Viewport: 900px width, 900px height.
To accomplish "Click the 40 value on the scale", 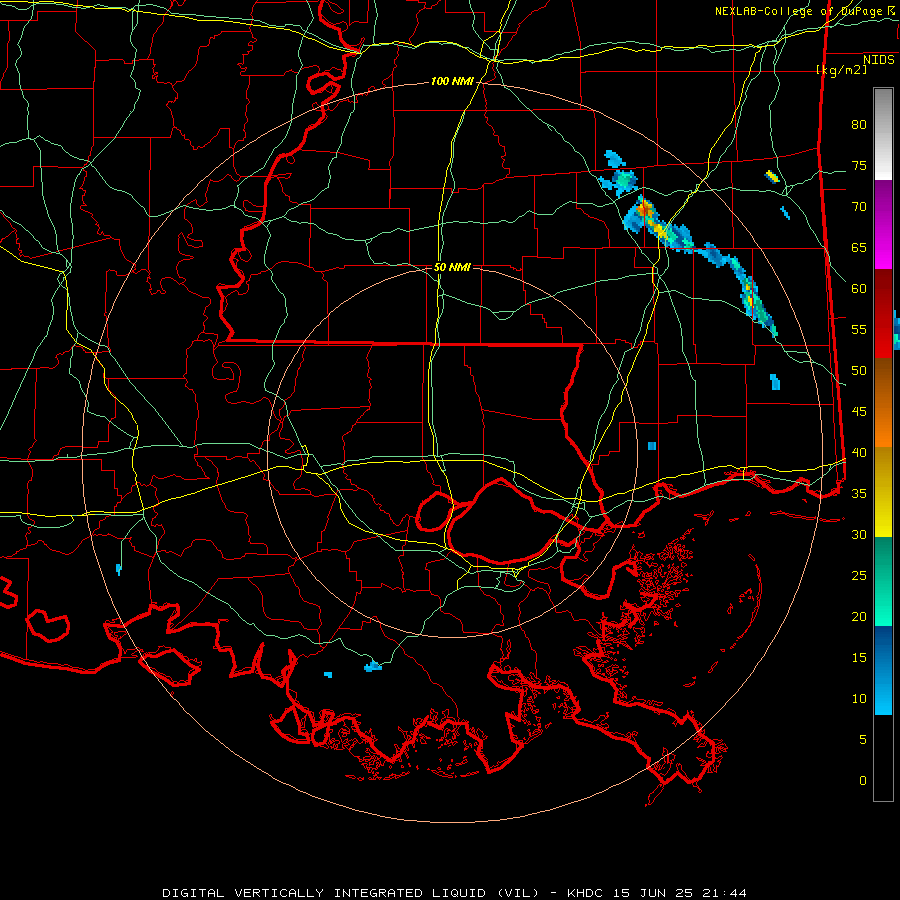I will click(x=859, y=452).
